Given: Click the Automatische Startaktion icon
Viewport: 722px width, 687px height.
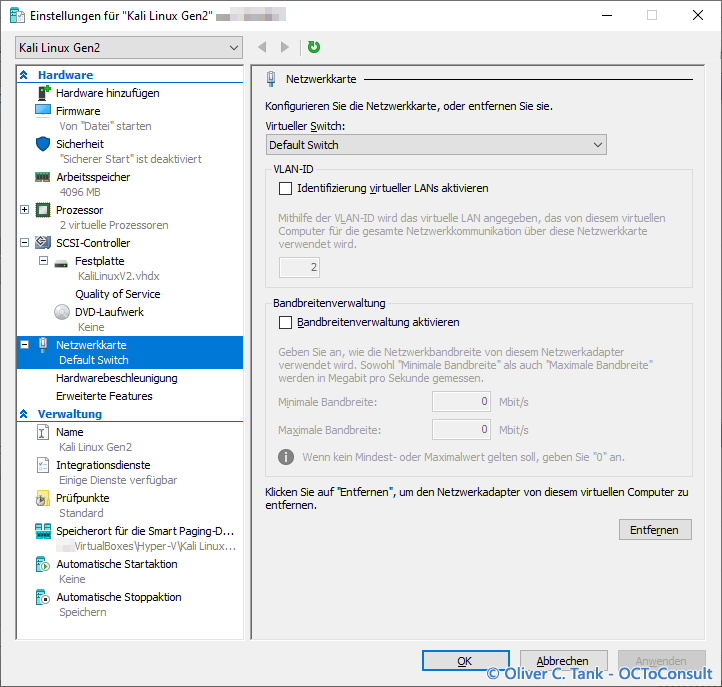Looking at the screenshot, I should [42, 564].
